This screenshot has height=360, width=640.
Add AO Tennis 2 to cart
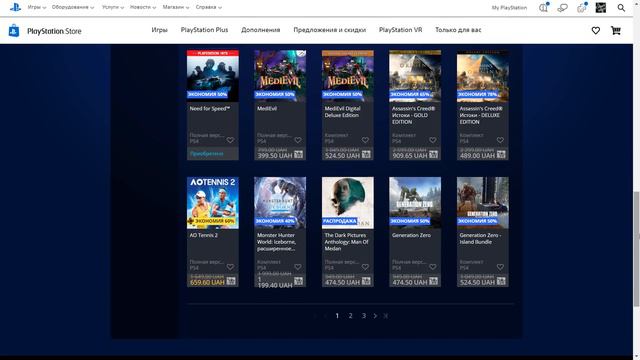[x=231, y=281]
